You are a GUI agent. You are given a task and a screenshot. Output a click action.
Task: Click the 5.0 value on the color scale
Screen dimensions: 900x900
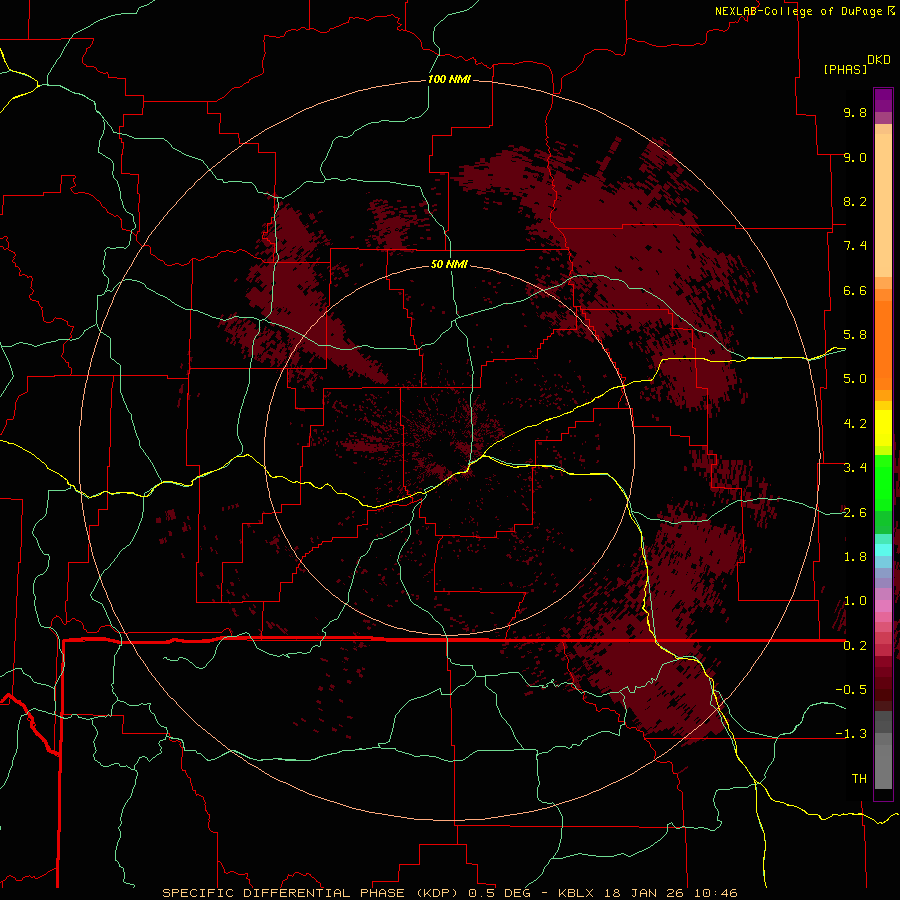(855, 379)
